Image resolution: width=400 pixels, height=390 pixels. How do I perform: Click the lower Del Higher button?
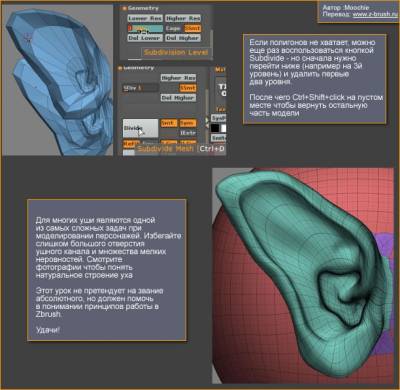[x=178, y=98]
